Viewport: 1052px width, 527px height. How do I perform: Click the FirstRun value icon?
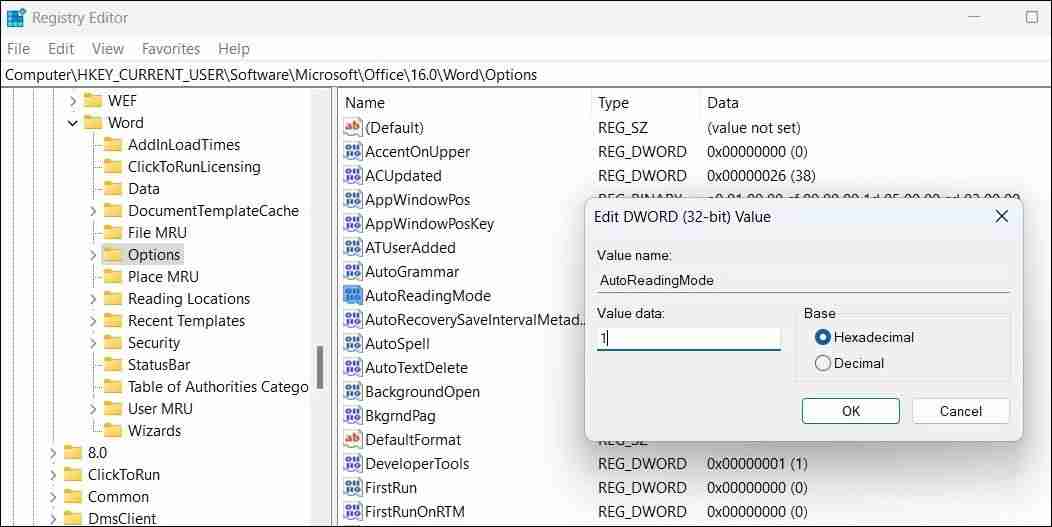[x=352, y=488]
